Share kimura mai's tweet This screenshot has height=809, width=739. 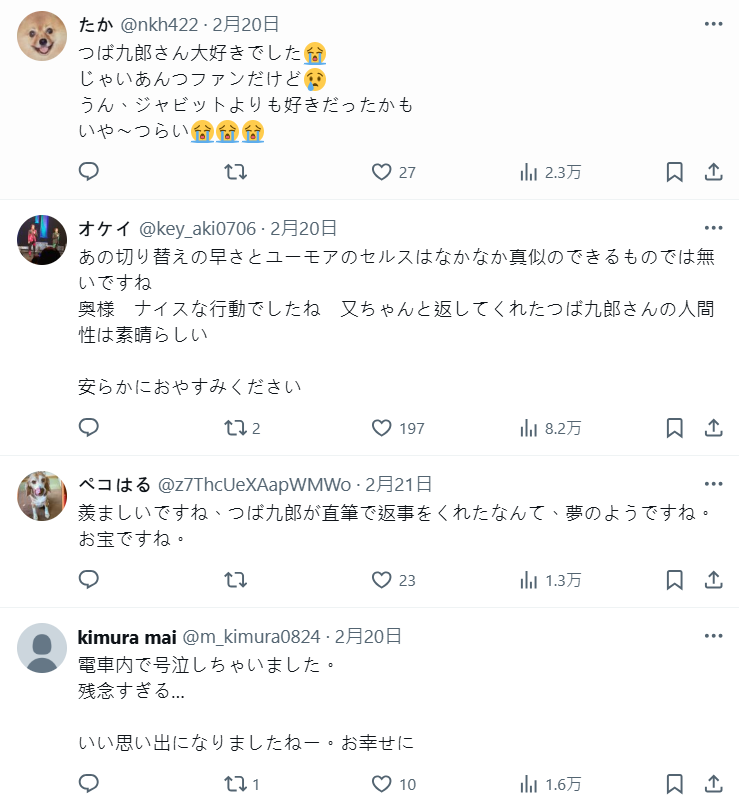pyautogui.click(x=713, y=784)
